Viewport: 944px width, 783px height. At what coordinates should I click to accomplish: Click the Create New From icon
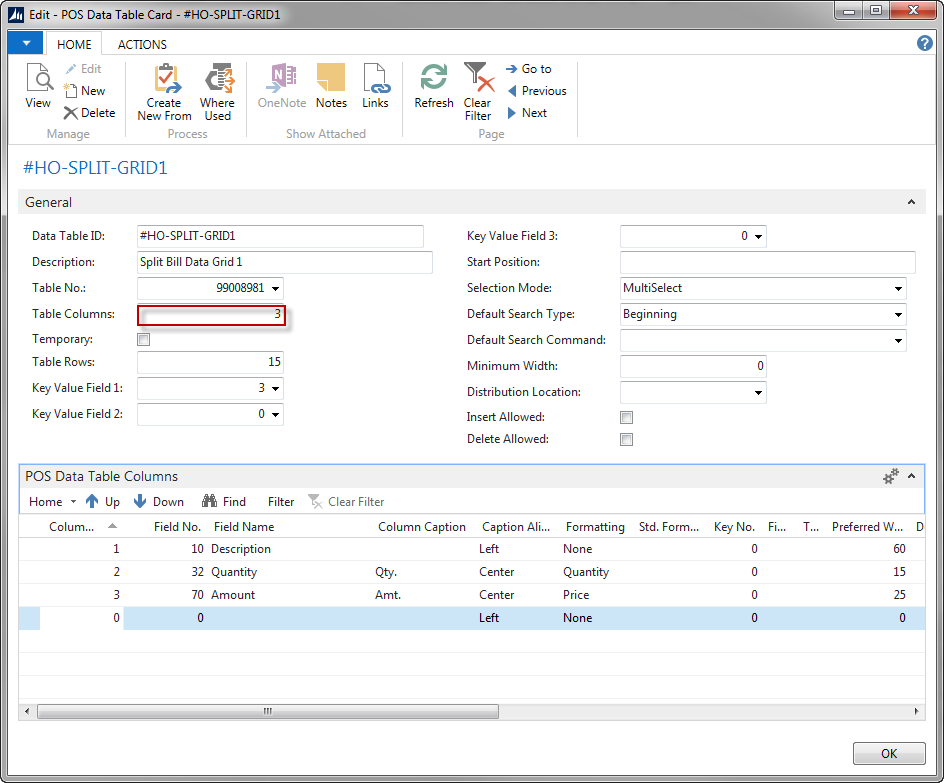tap(164, 80)
